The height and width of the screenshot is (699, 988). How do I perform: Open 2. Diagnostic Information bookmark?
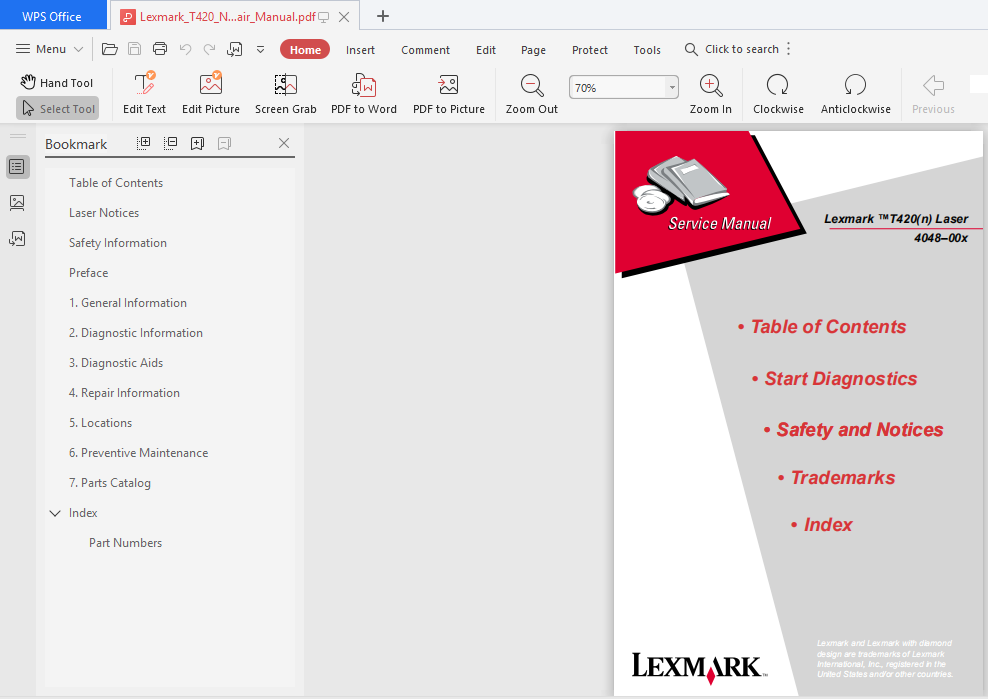135,333
